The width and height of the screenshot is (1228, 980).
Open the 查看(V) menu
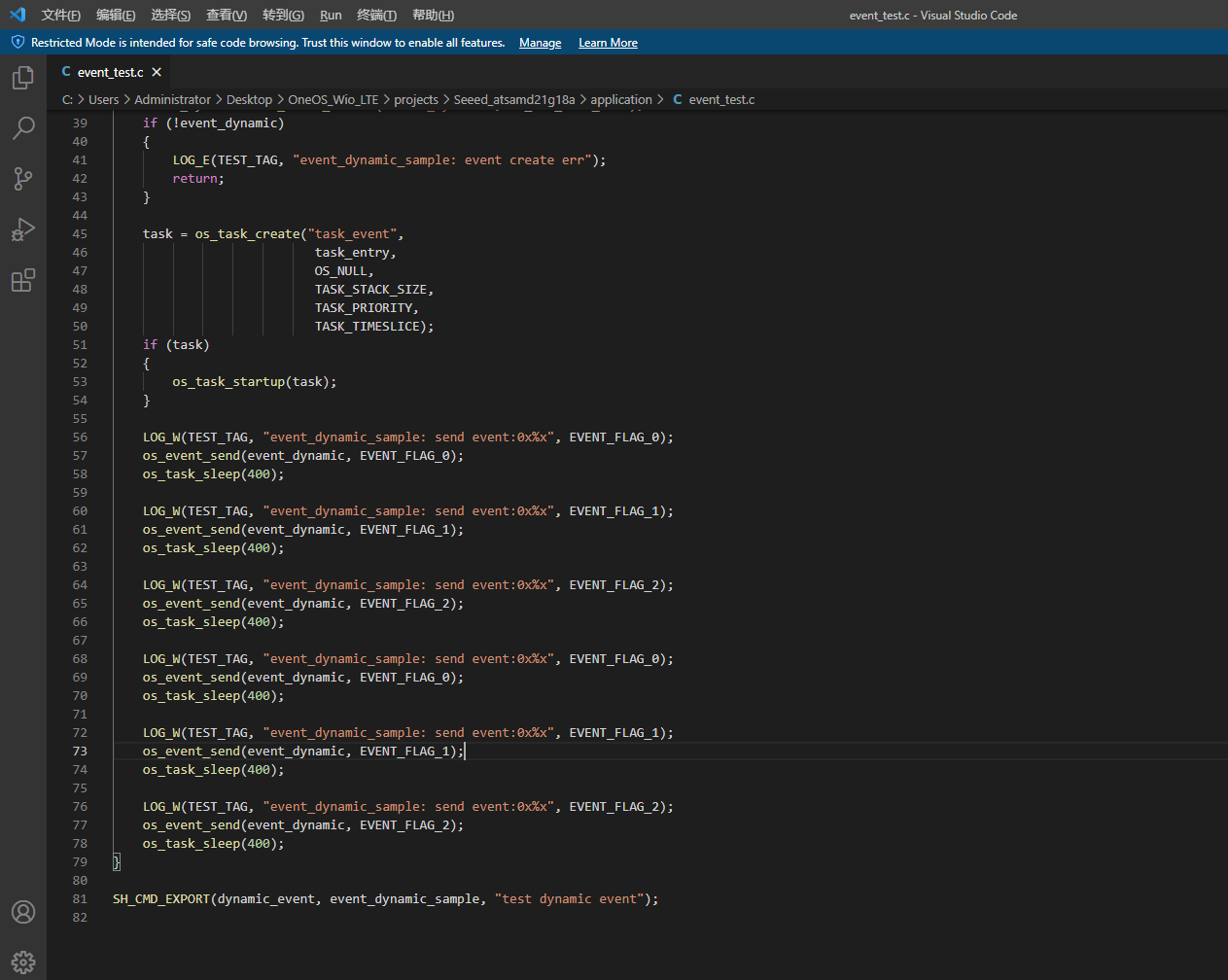227,15
